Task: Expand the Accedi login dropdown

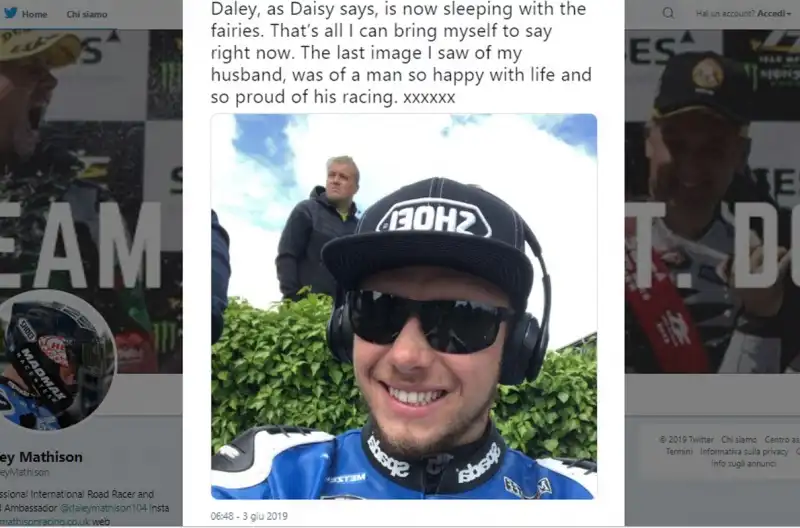Action: [774, 14]
